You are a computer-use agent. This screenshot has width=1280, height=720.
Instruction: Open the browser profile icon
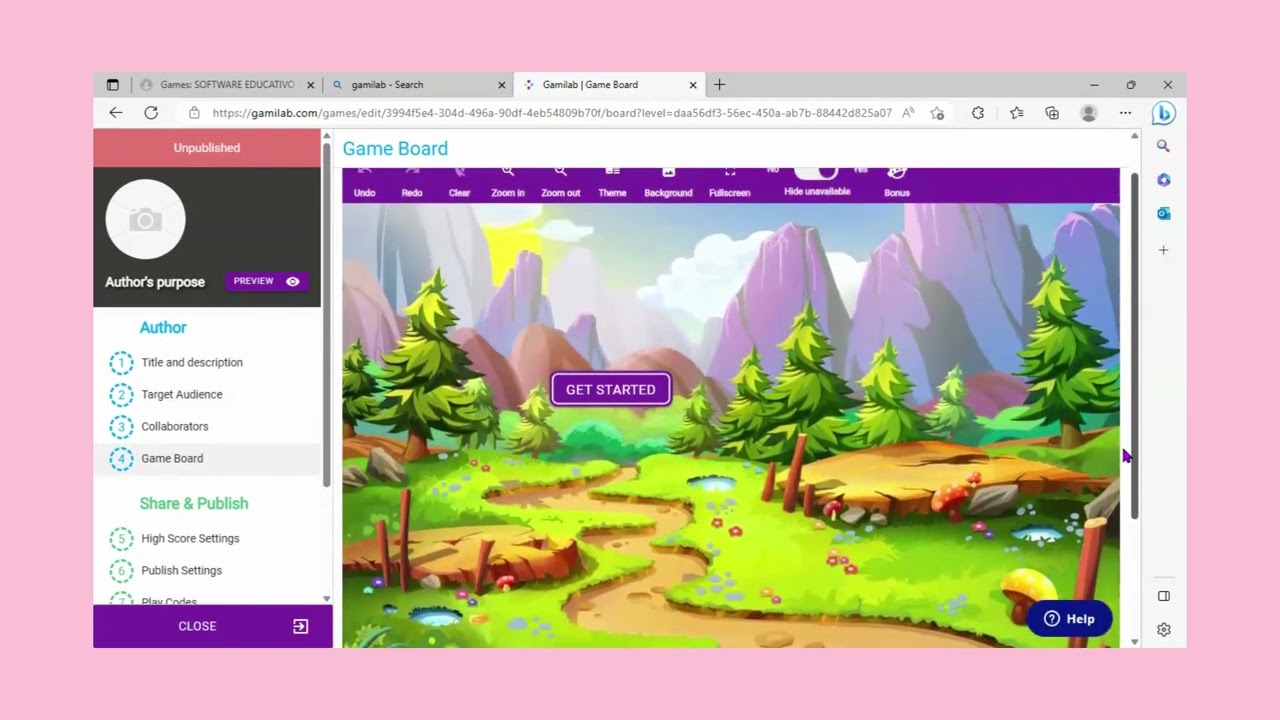1089,113
